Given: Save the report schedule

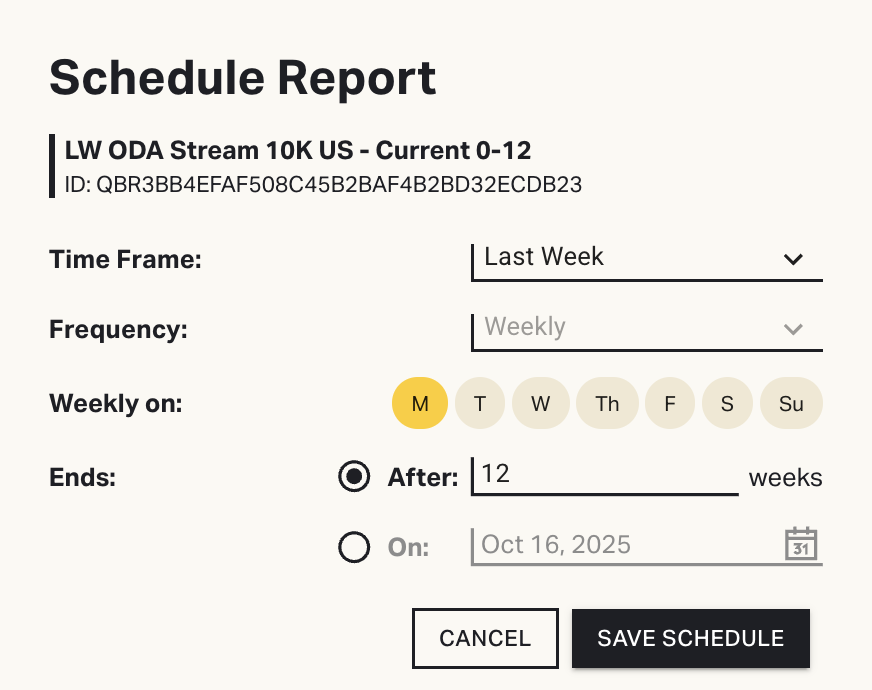Looking at the screenshot, I should 690,638.
